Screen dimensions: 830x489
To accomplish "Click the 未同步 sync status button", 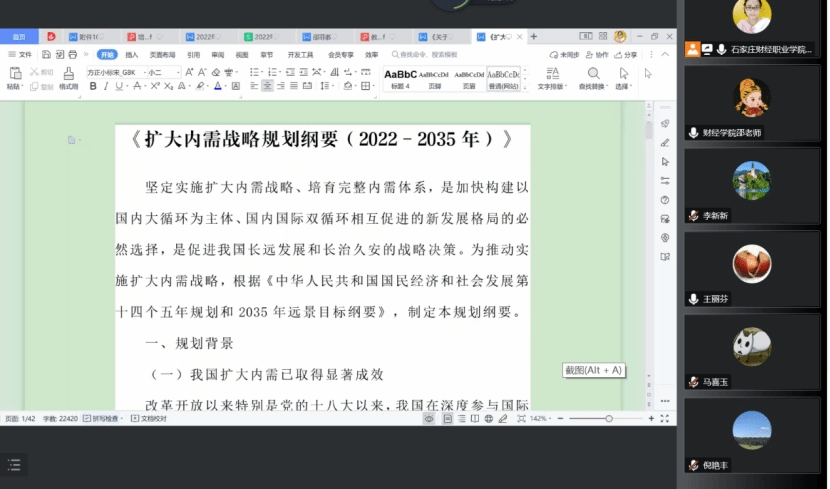I will tap(564, 55).
